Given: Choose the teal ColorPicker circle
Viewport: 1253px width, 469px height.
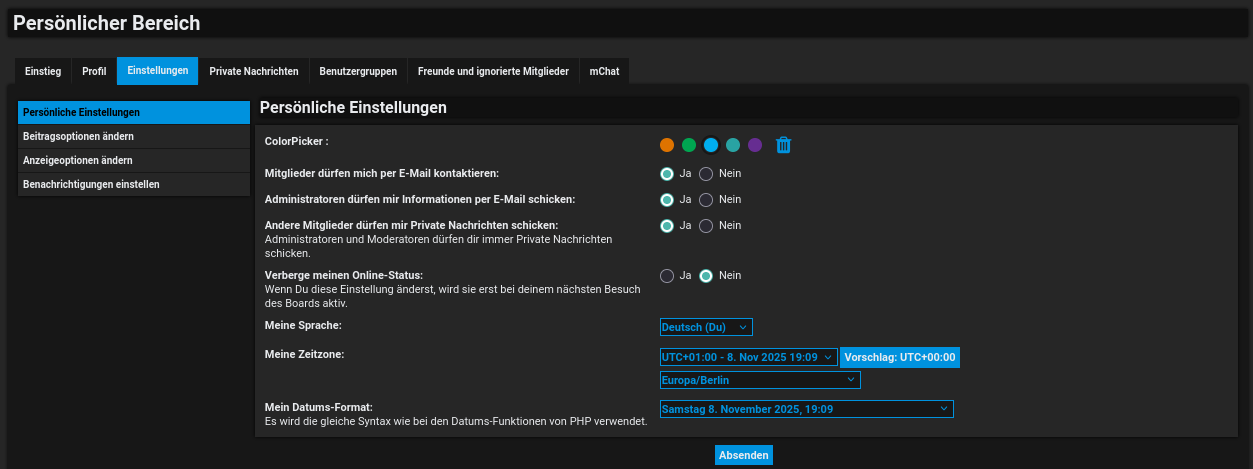Looking at the screenshot, I should (733, 145).
